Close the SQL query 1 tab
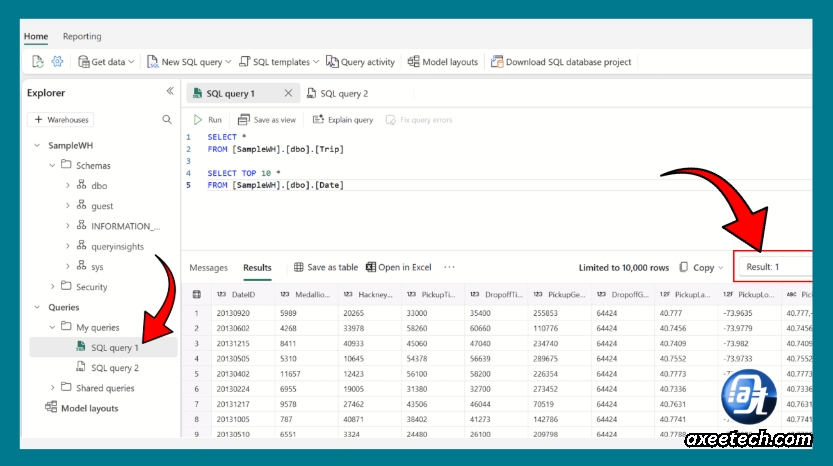The image size is (833, 466). point(288,93)
